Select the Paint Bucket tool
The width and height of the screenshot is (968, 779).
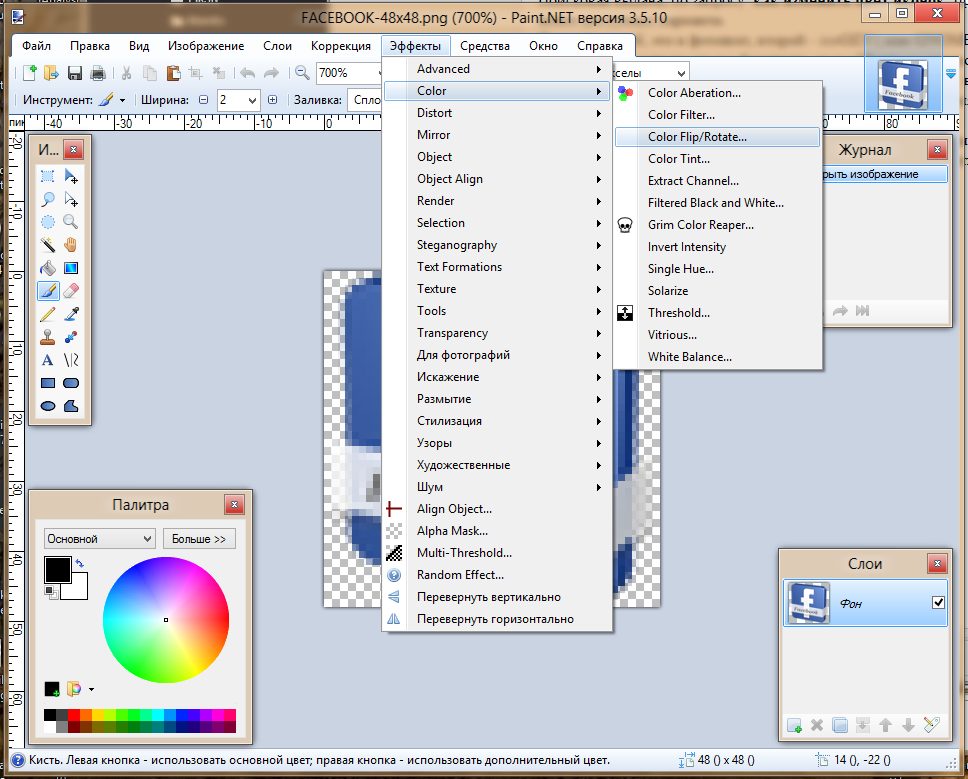pos(48,268)
